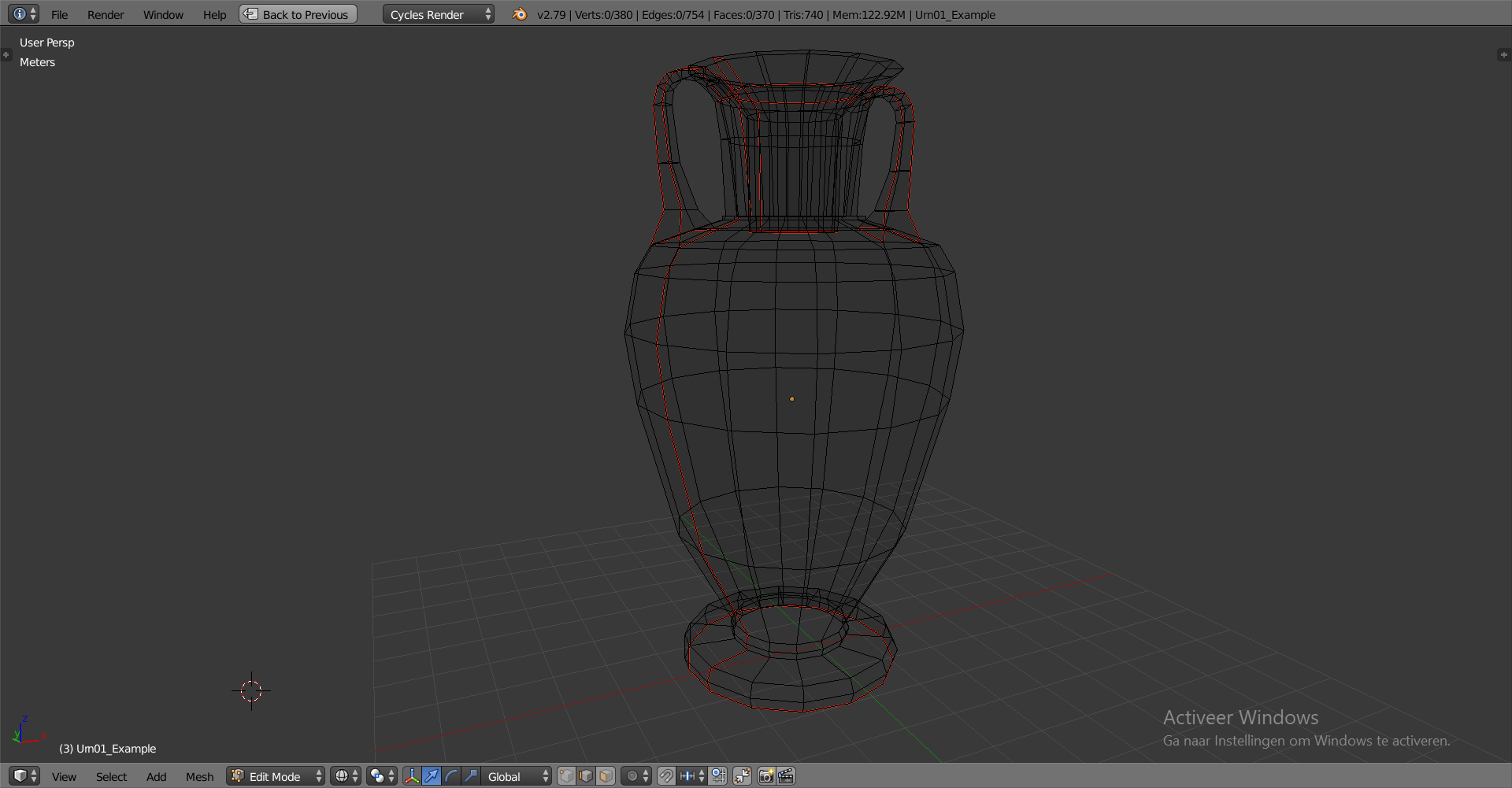
Task: Open the Render menu
Action: coord(106,13)
